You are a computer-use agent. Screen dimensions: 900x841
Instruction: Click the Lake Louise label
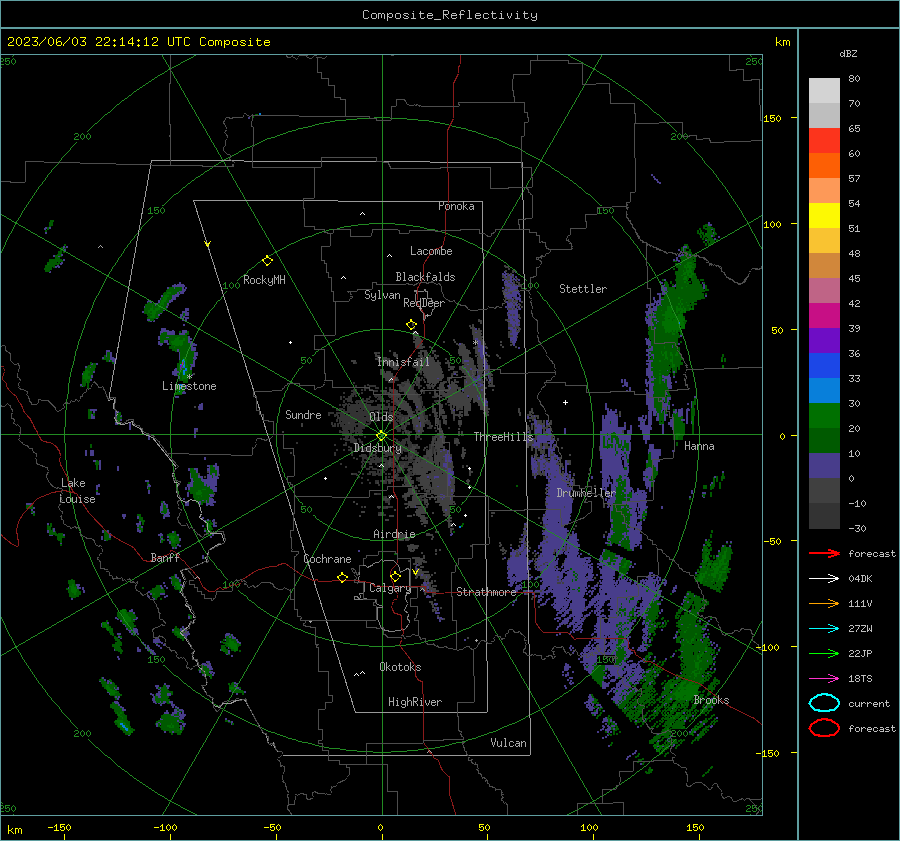(77, 491)
